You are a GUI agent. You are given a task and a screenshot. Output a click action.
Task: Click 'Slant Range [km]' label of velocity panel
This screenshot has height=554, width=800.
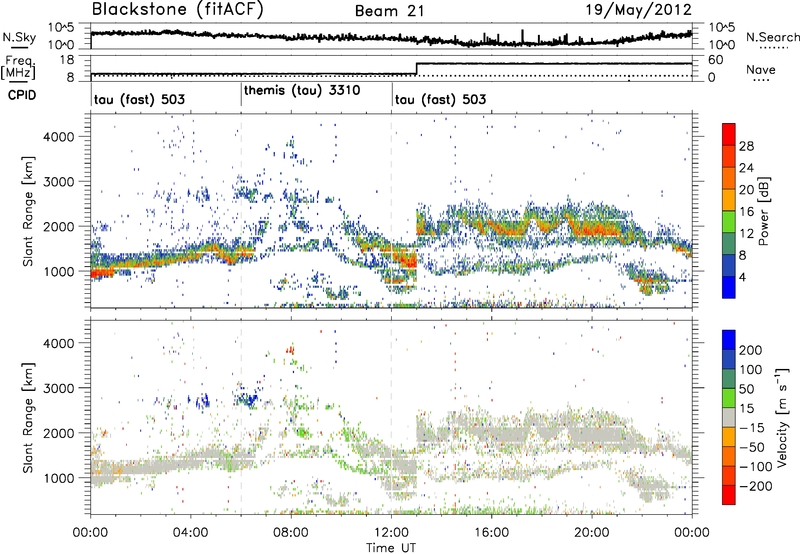pos(28,417)
